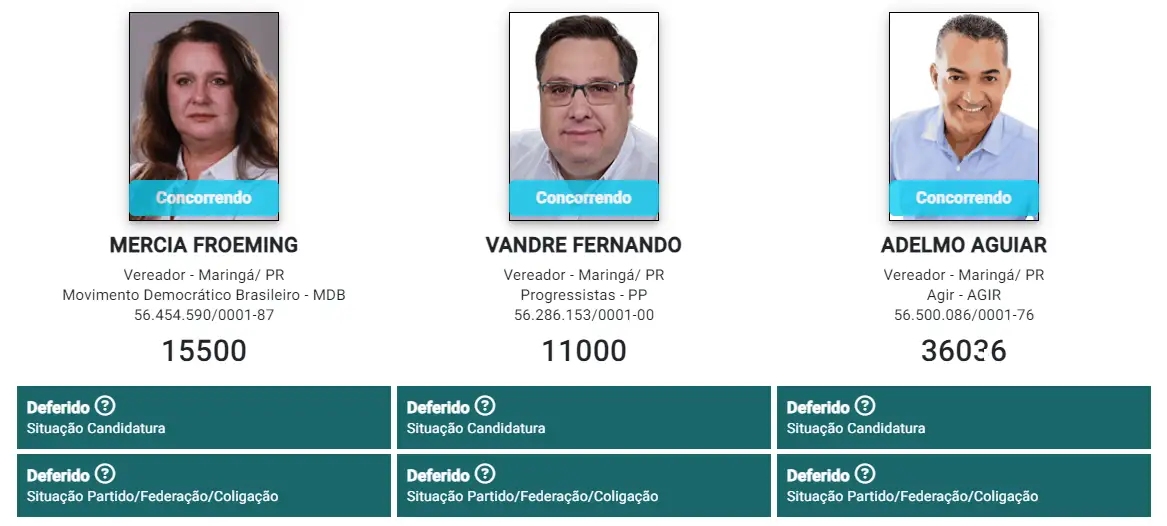This screenshot has width=1167, height=526.
Task: Click CNPJ 56.500.086/0001-76 text
Action: [x=964, y=315]
